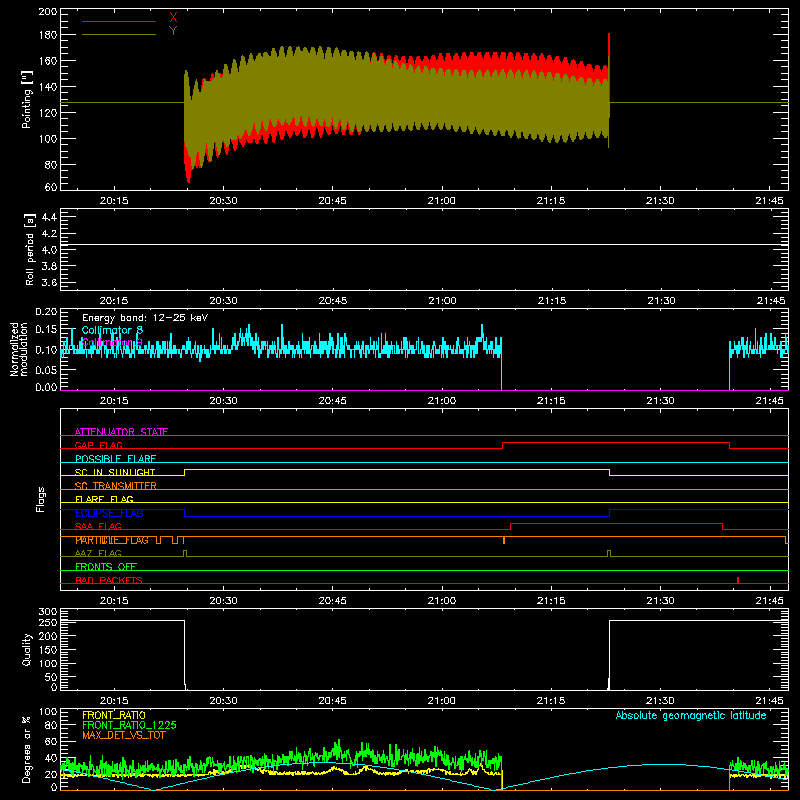The height and width of the screenshot is (800, 800).
Task: Click the olive Y legend line
Action: coord(119,35)
